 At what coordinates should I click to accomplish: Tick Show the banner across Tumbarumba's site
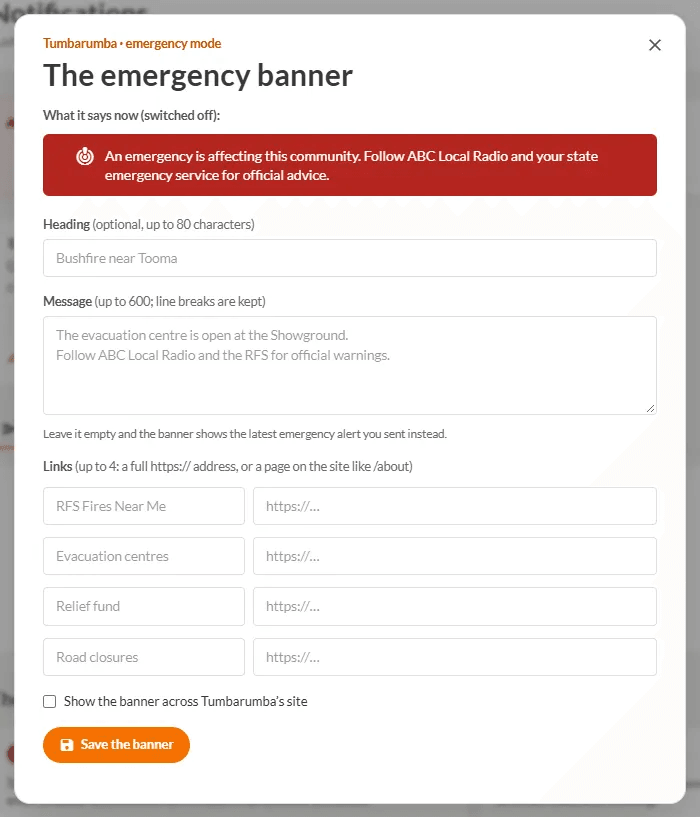pyautogui.click(x=50, y=701)
